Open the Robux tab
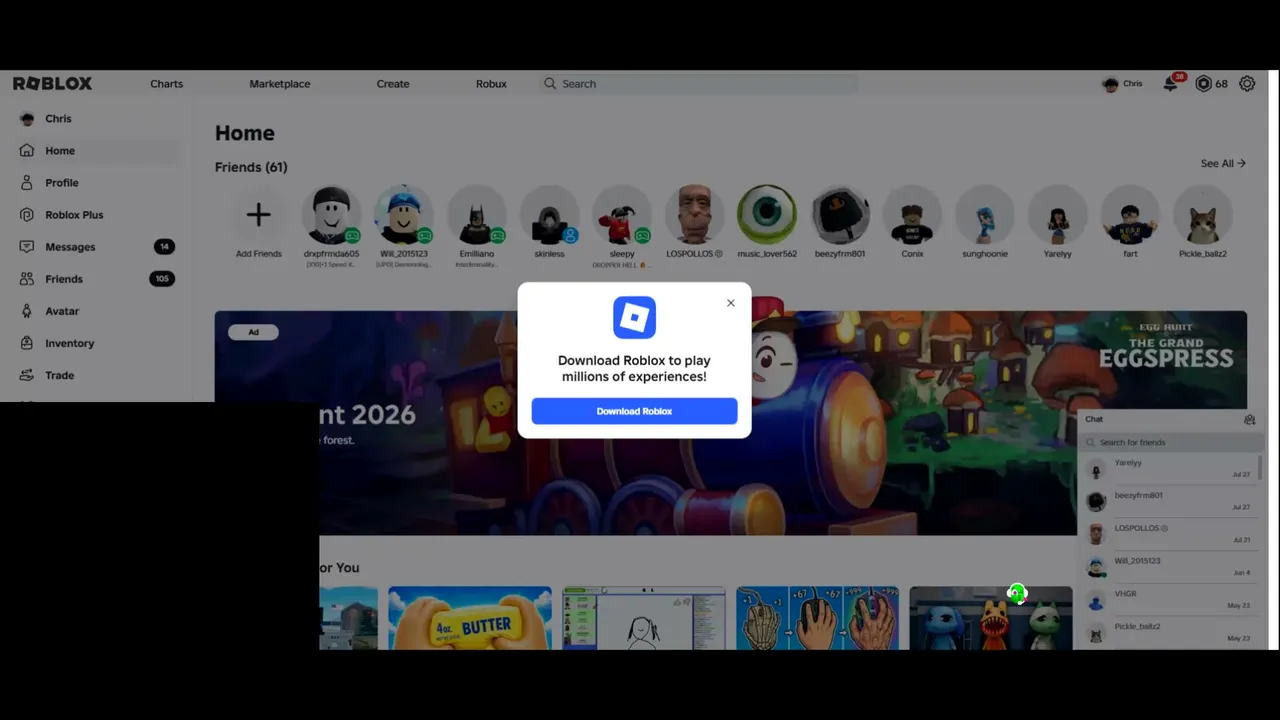Image resolution: width=1280 pixels, height=720 pixels. pyautogui.click(x=491, y=84)
